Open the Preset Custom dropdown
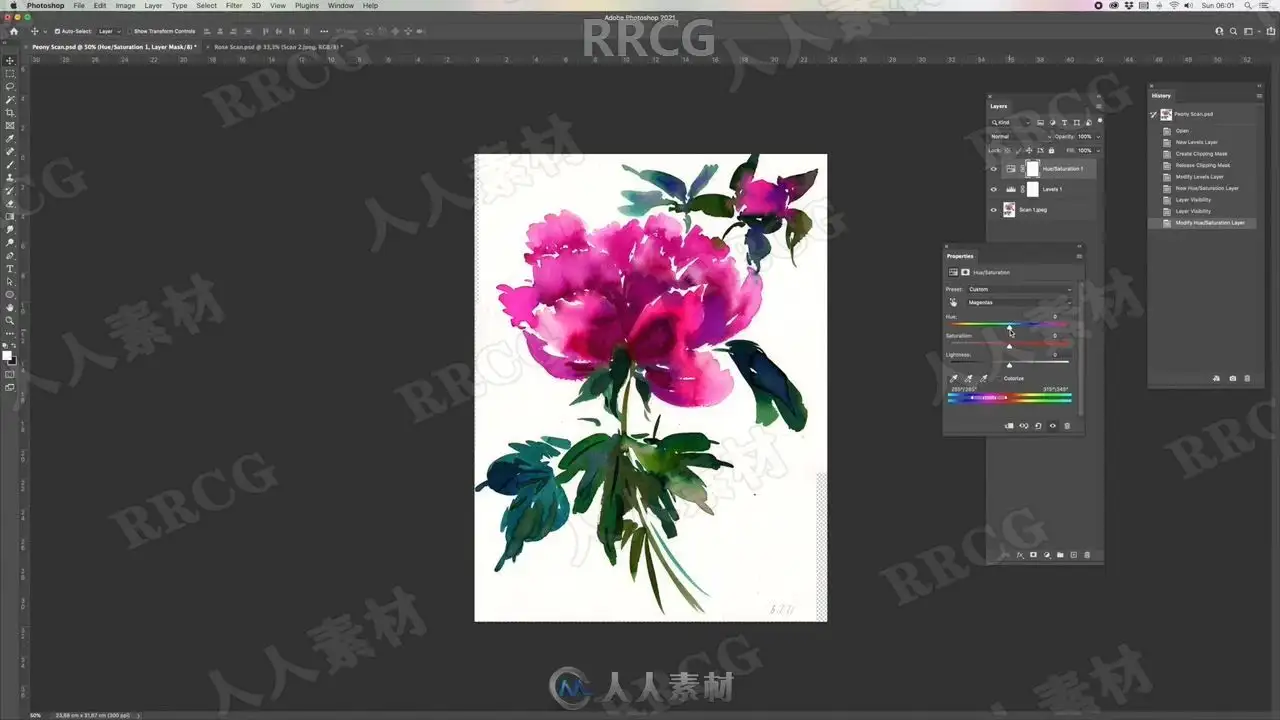The image size is (1280, 720). (1020, 289)
